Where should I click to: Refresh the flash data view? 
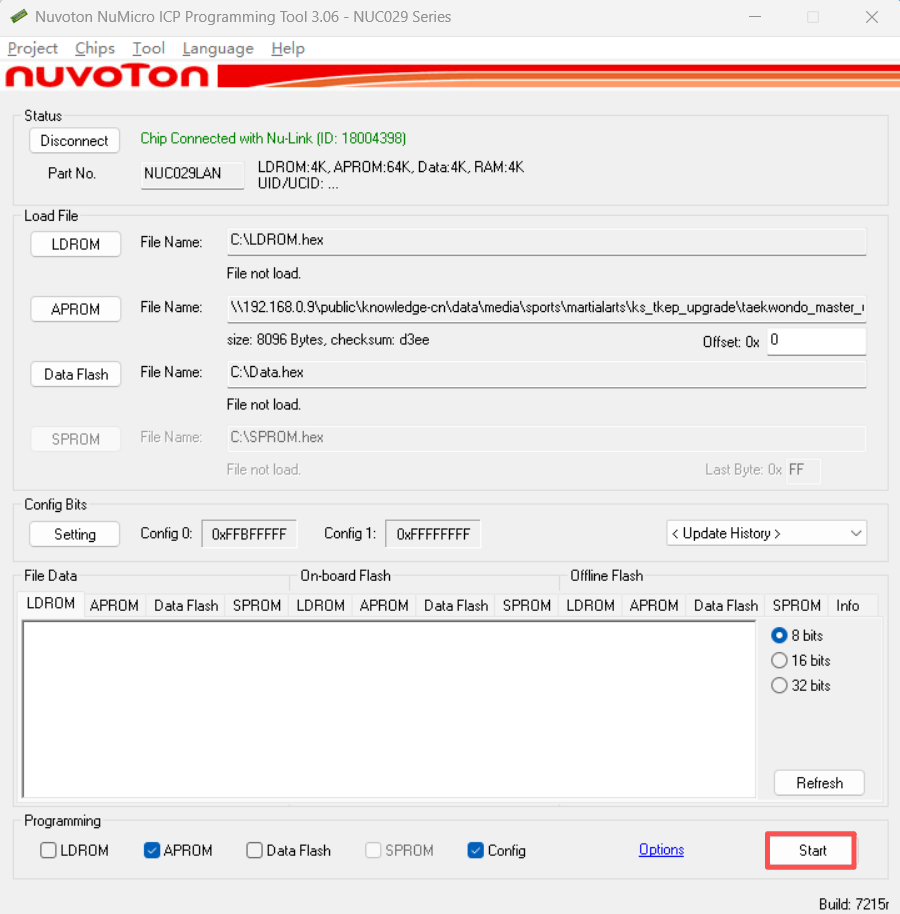click(819, 783)
